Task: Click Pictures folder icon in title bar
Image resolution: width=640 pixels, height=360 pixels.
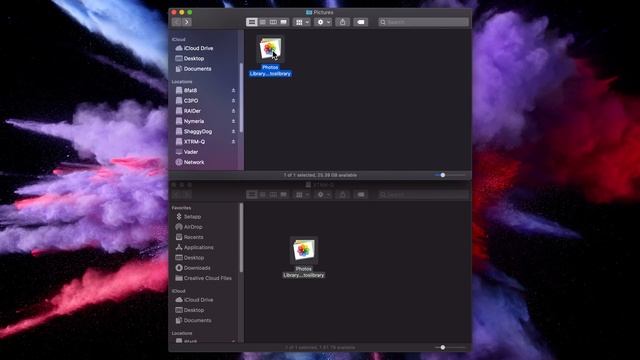Action: [x=309, y=12]
